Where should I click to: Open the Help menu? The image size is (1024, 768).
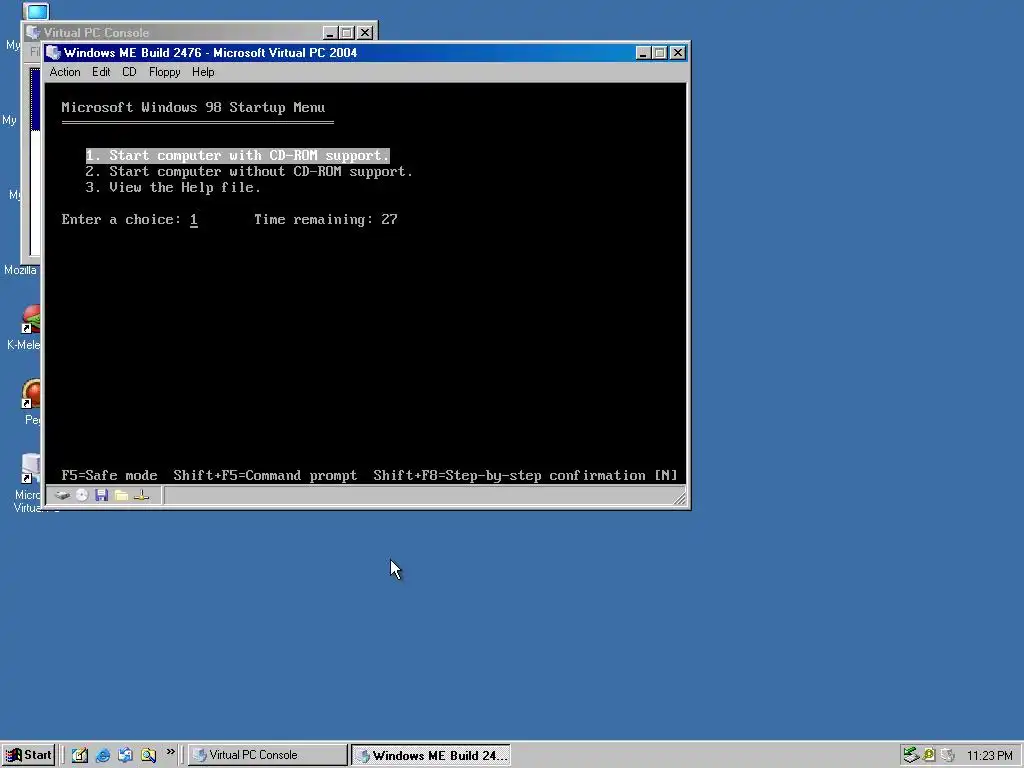click(x=203, y=72)
